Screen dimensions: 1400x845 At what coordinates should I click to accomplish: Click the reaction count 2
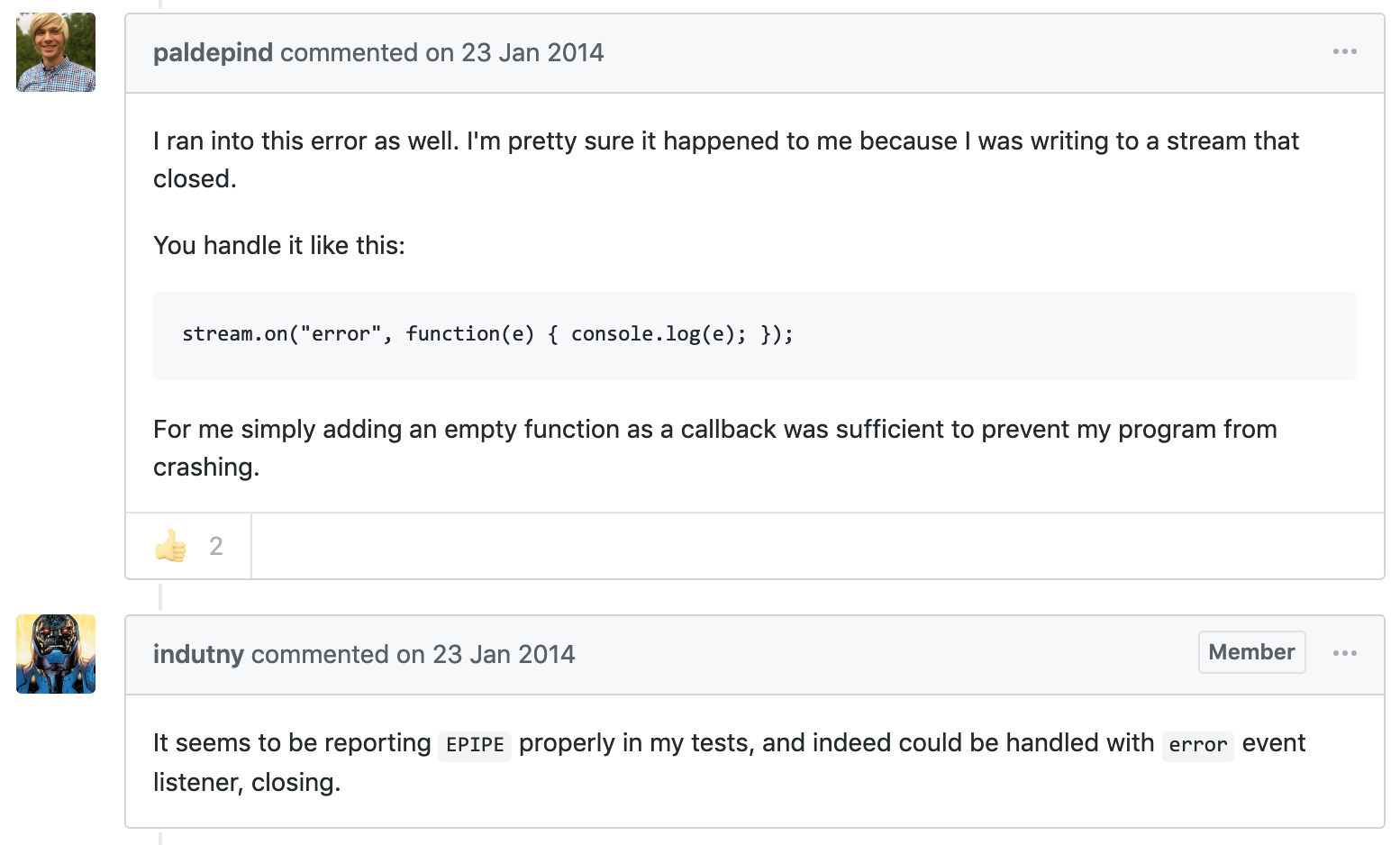point(216,546)
